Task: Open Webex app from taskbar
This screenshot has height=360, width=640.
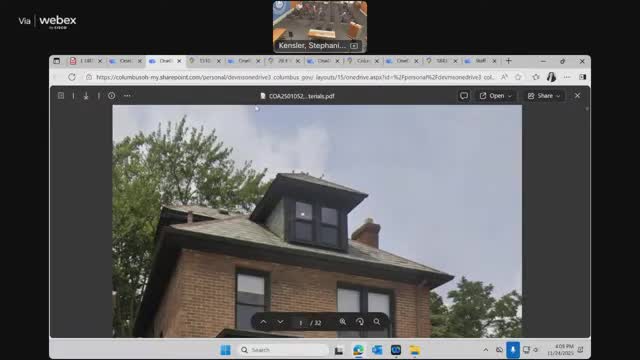Action: [x=396, y=350]
